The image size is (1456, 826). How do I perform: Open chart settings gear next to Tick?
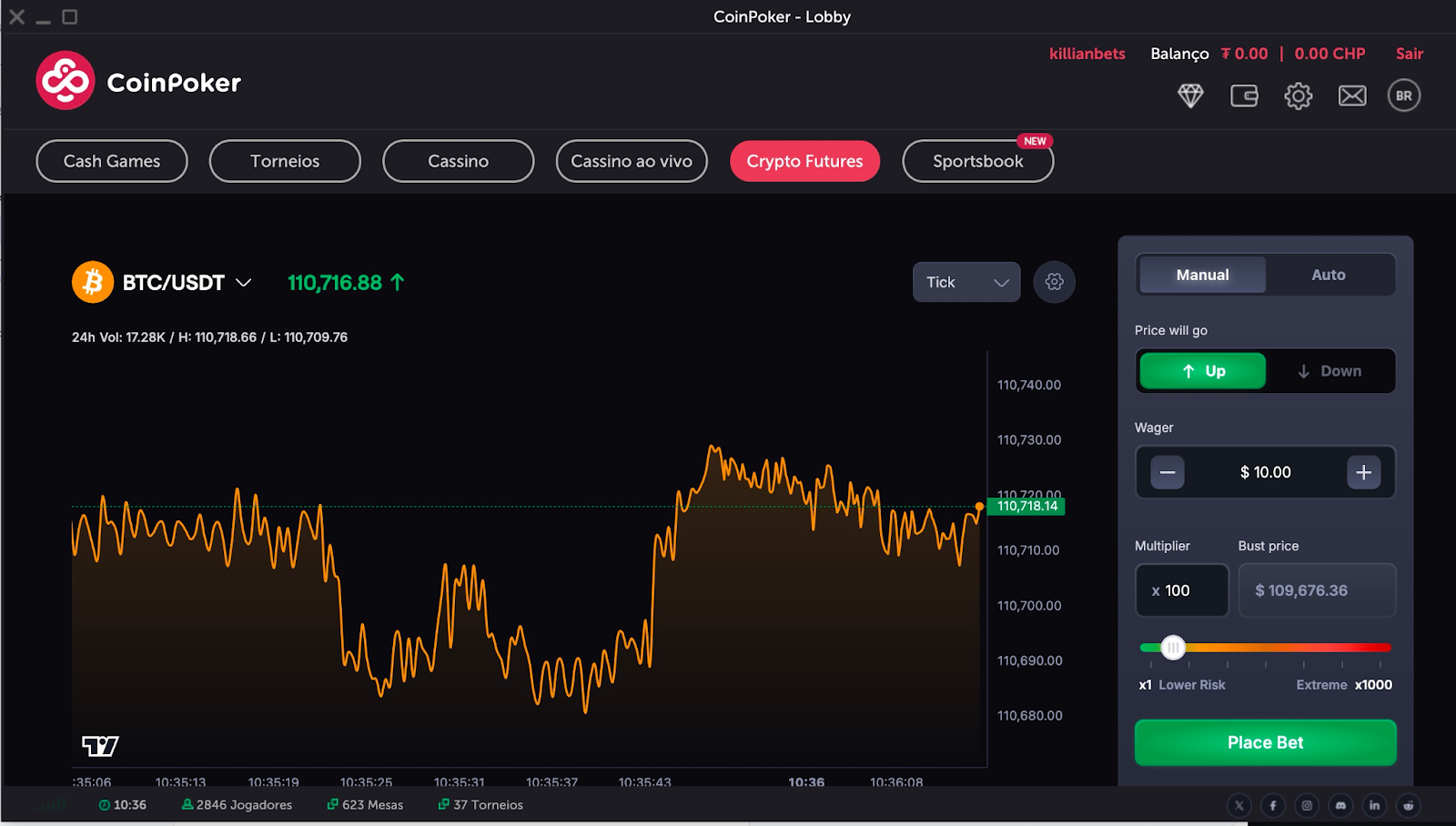[1054, 282]
